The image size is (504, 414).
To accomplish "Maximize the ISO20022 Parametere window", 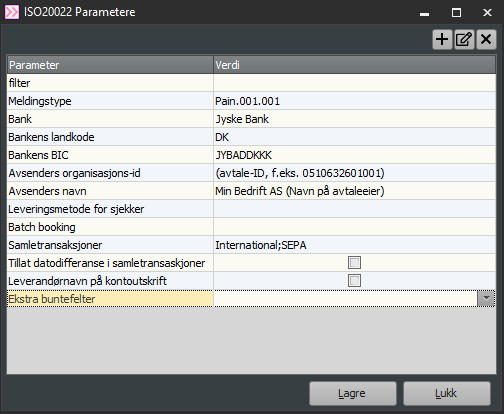I will [x=456, y=13].
